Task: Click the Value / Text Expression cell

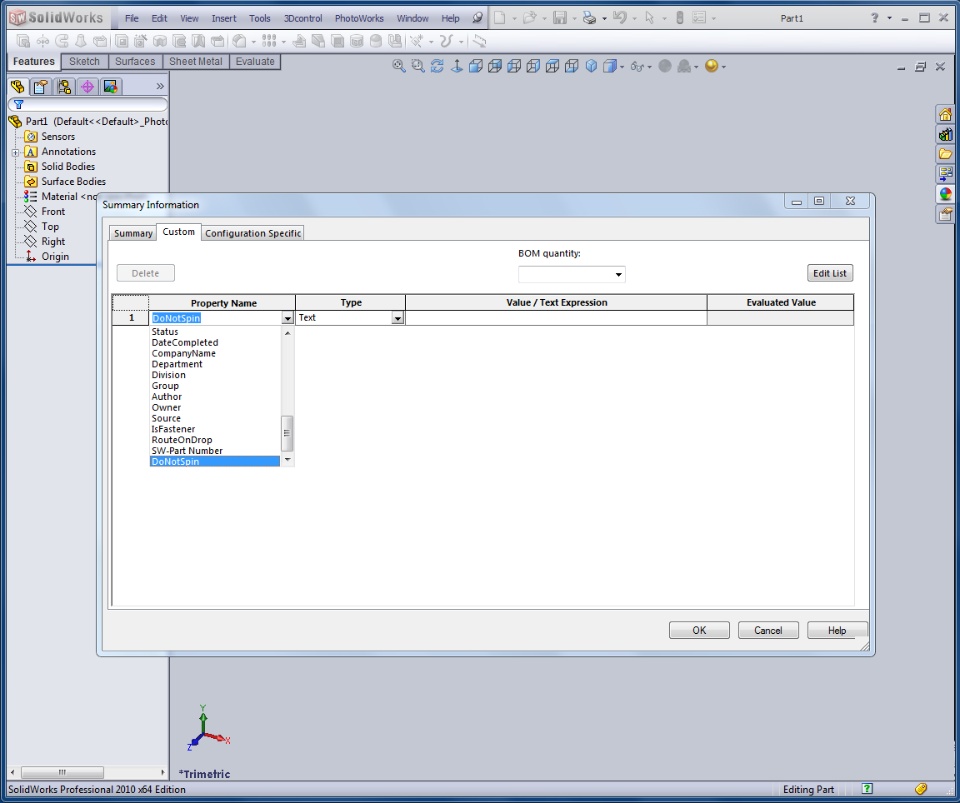Action: (556, 318)
